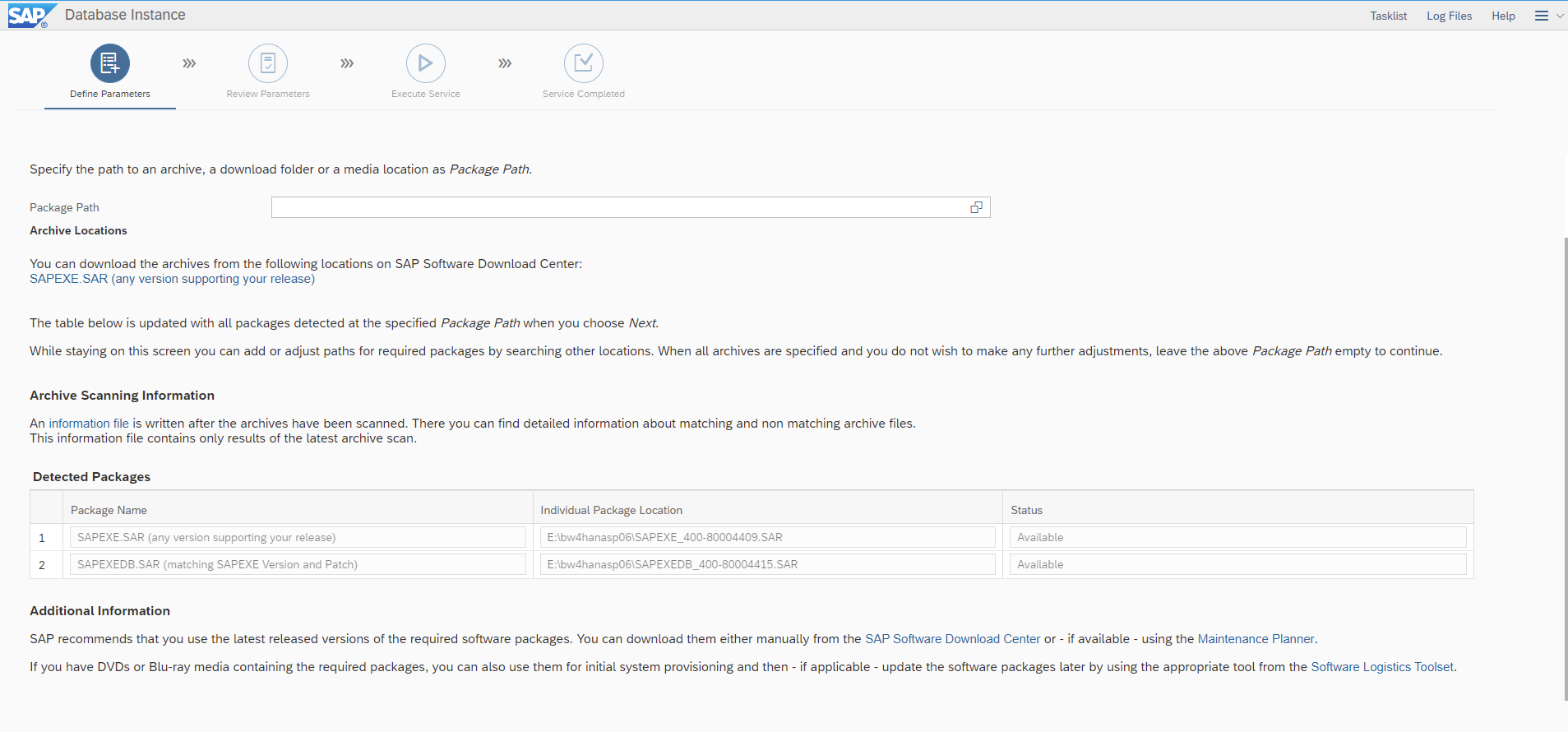Click the Available status of SAPEXEDB.SAR
1568x732 pixels.
coord(1237,564)
